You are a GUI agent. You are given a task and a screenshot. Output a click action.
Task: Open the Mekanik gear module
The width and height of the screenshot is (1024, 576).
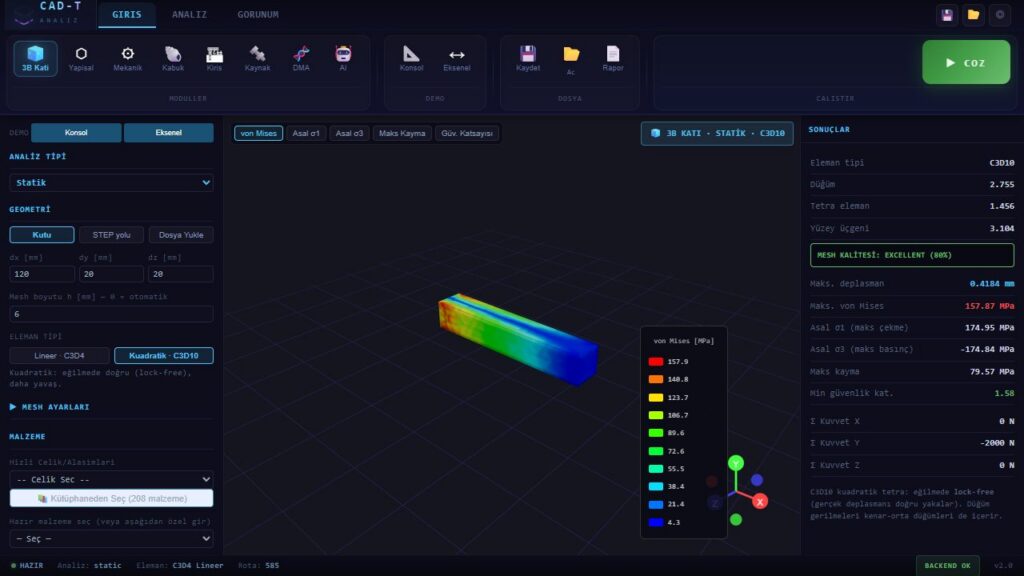click(127, 58)
